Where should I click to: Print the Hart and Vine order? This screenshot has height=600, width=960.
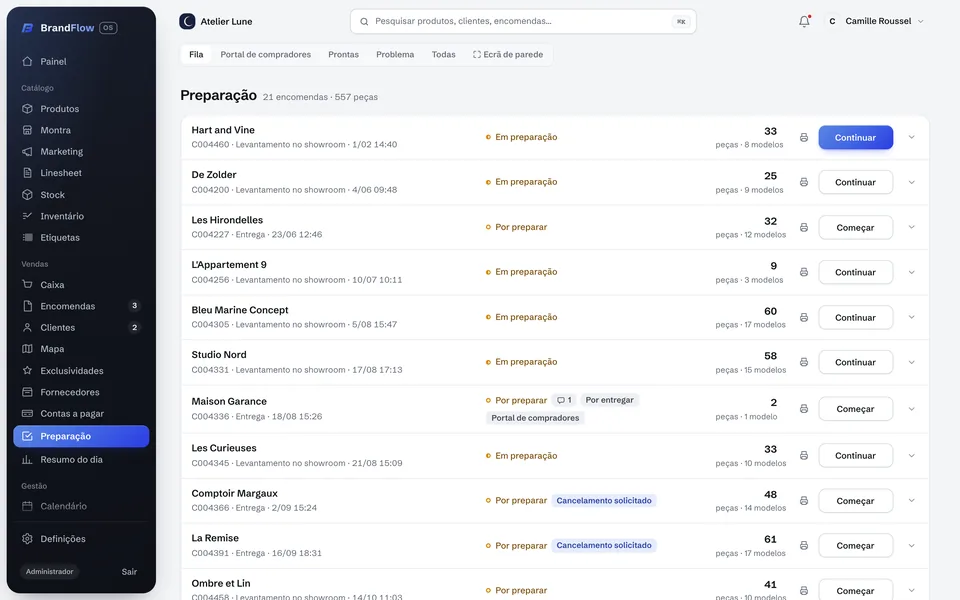point(804,138)
